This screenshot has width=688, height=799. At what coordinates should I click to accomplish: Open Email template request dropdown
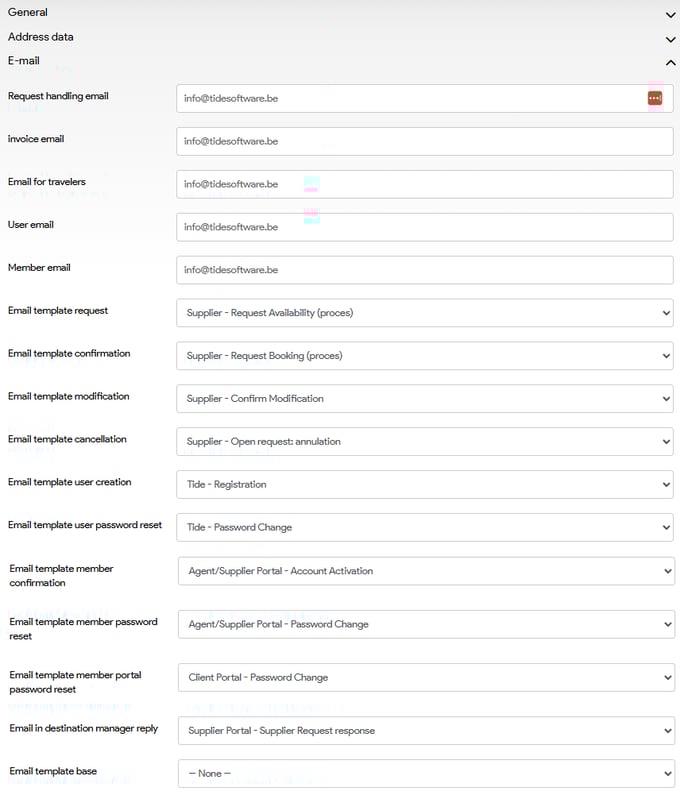424,313
